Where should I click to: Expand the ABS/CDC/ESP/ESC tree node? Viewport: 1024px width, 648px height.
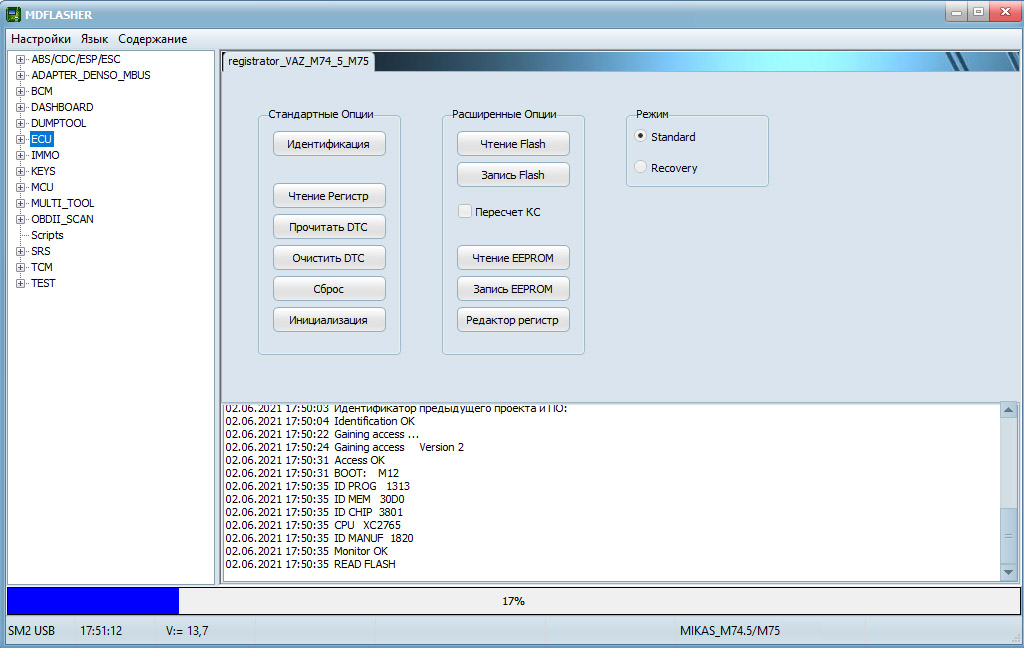coord(20,59)
